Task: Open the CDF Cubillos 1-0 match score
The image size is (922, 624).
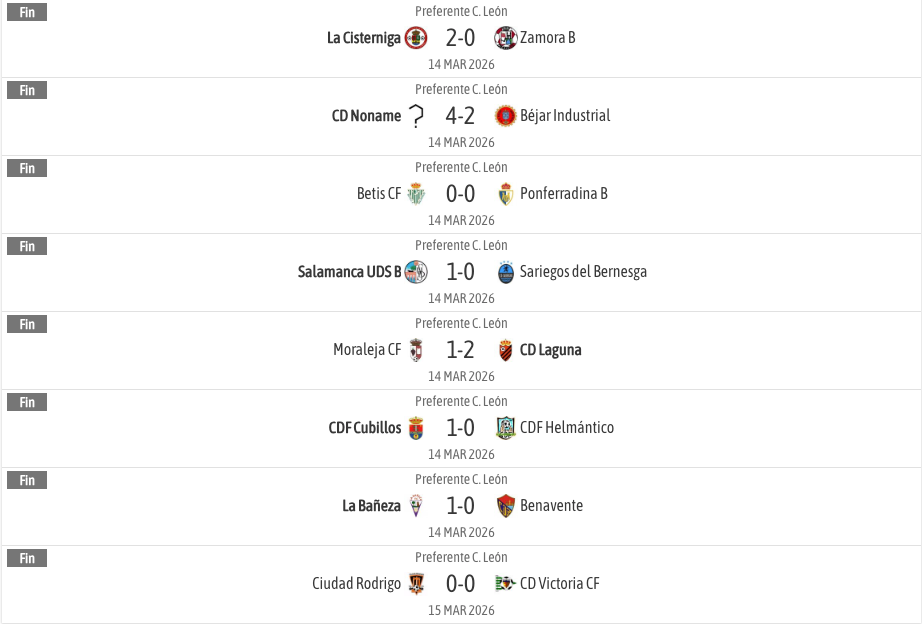Action: [x=460, y=428]
